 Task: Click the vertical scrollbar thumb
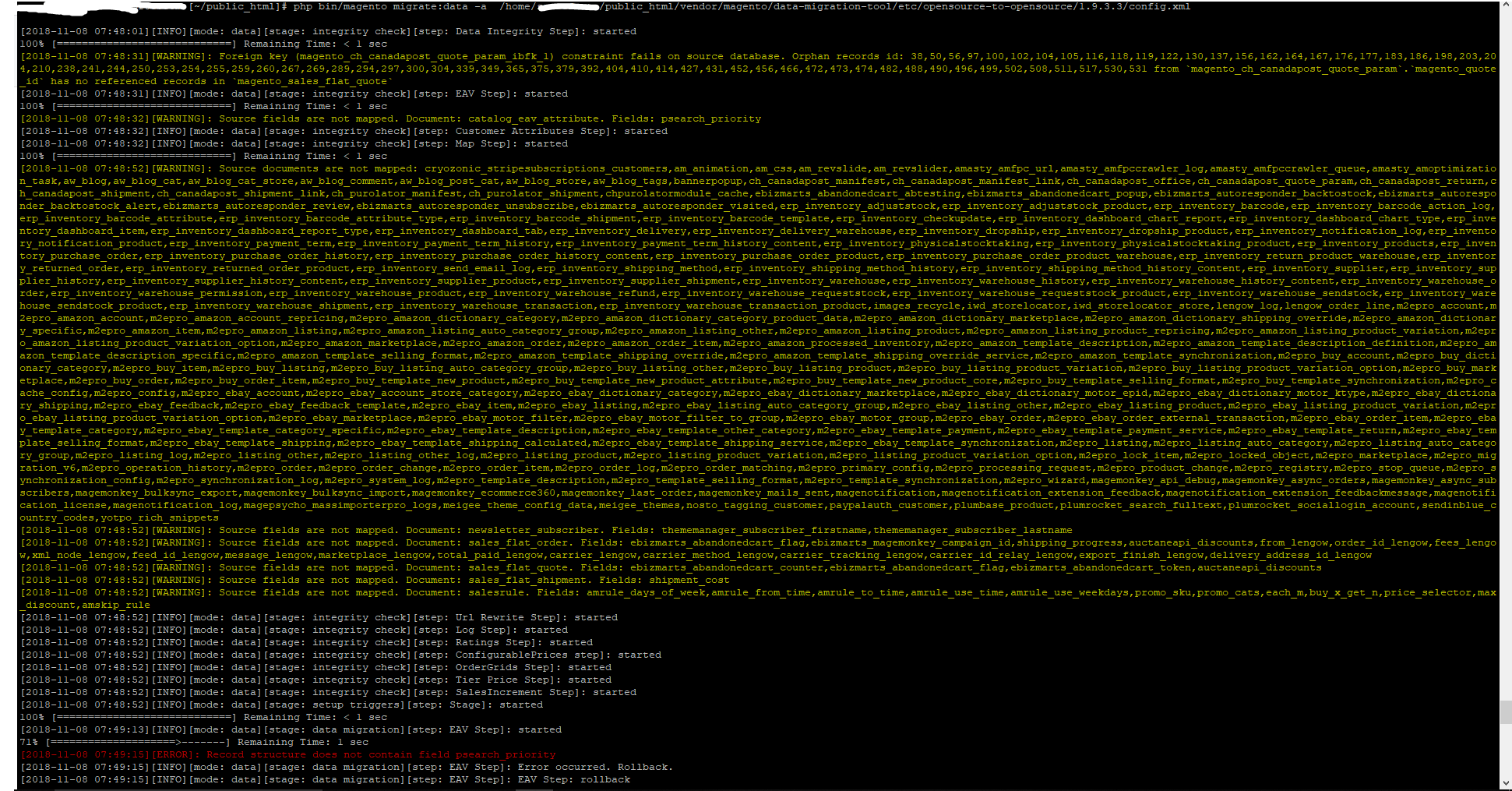(x=1505, y=712)
